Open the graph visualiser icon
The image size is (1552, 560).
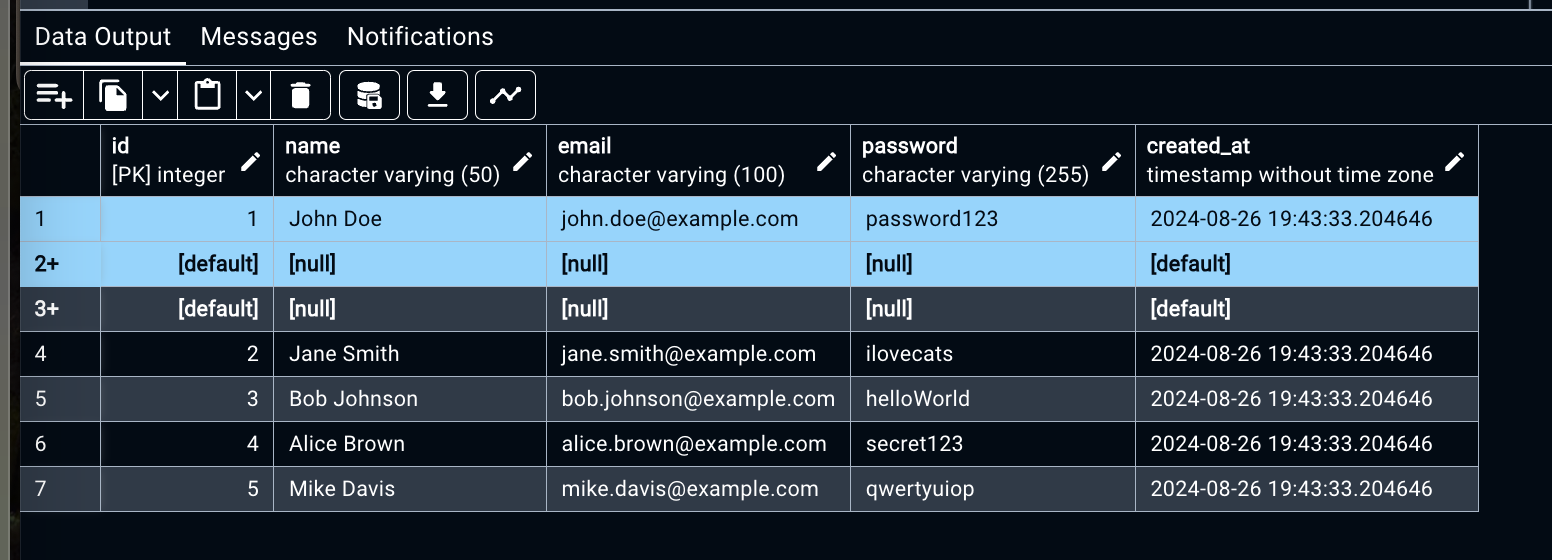(x=505, y=95)
